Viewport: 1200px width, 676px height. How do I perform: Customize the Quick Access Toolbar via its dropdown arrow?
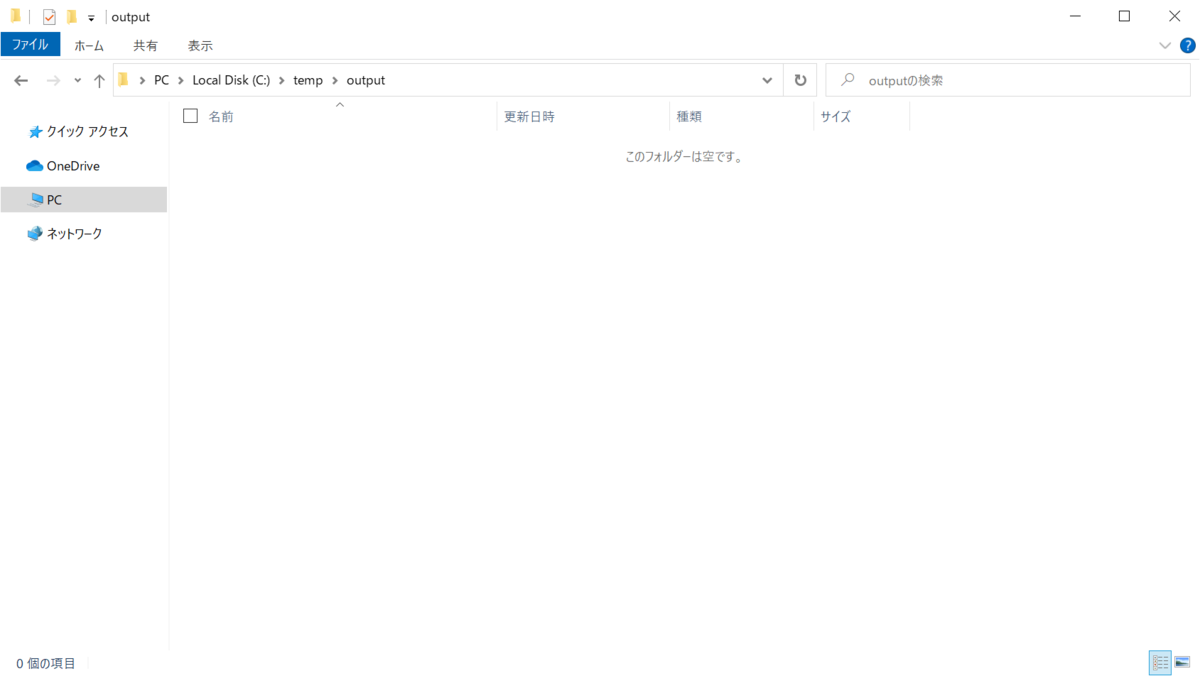point(89,16)
